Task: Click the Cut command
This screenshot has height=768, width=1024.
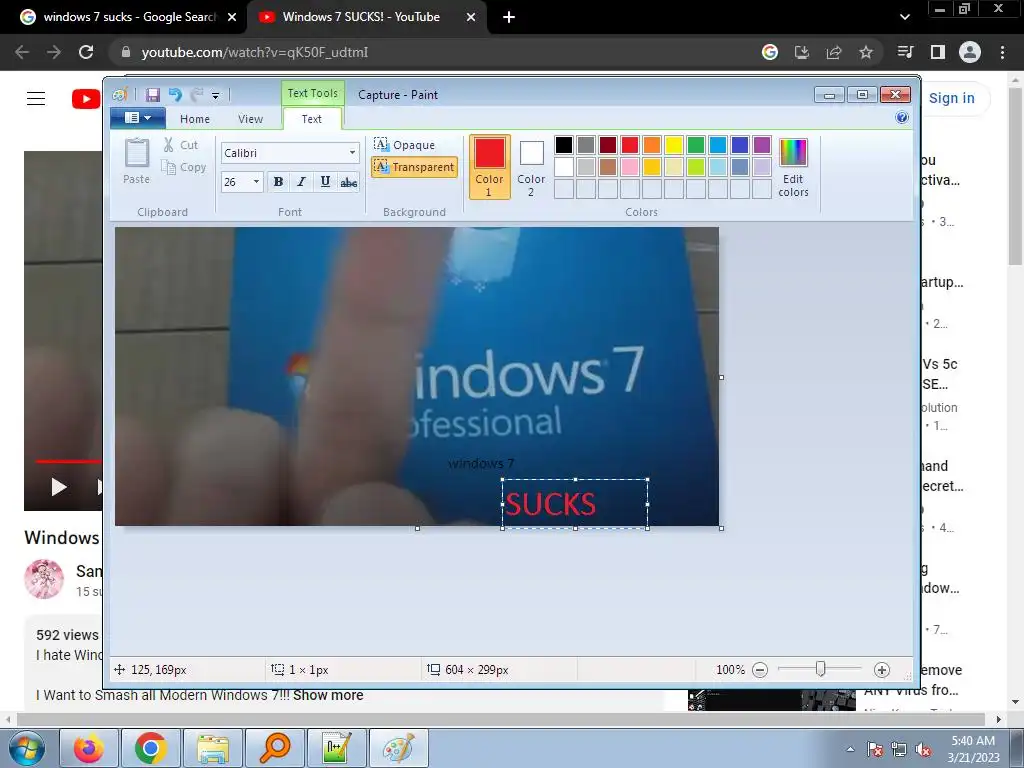Action: 182,145
